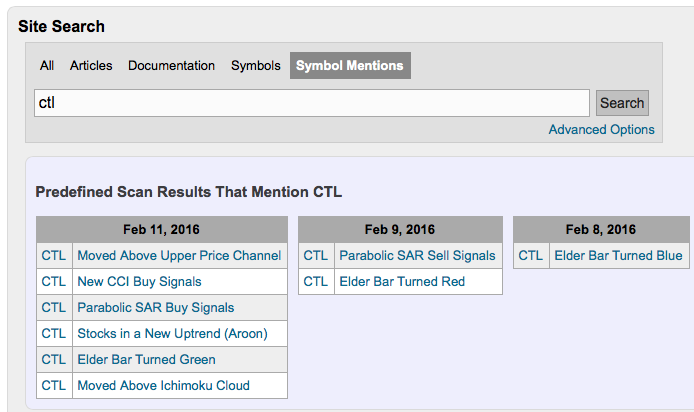This screenshot has height=412, width=694.
Task: Open New CCI Buy Signals scan
Action: coord(139,282)
